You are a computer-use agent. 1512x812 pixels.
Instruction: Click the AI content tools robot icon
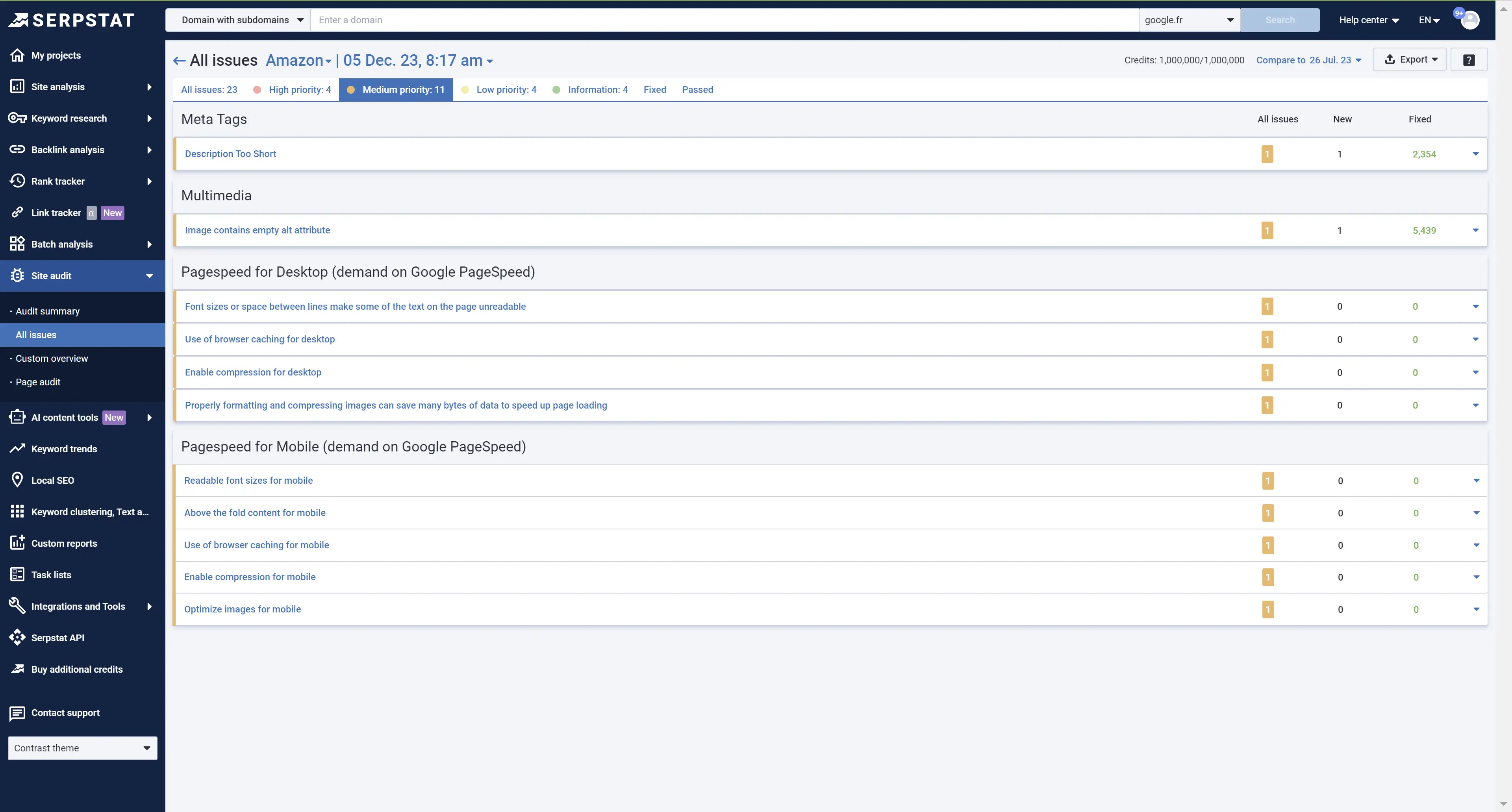17,417
